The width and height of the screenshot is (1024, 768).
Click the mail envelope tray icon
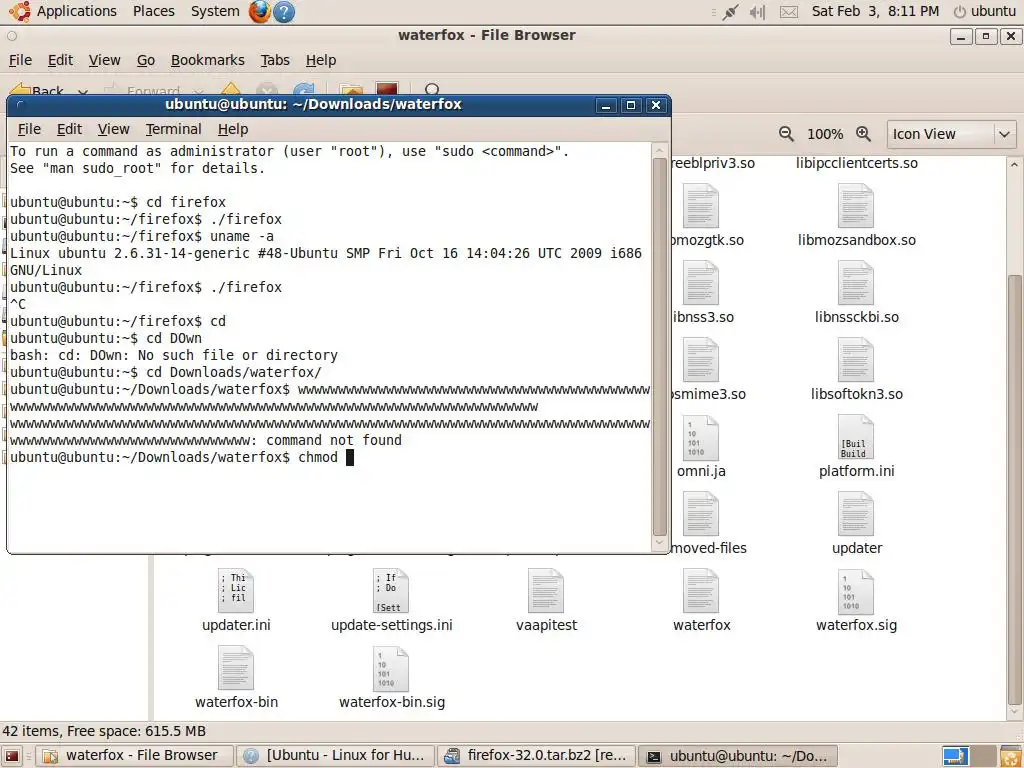(789, 12)
